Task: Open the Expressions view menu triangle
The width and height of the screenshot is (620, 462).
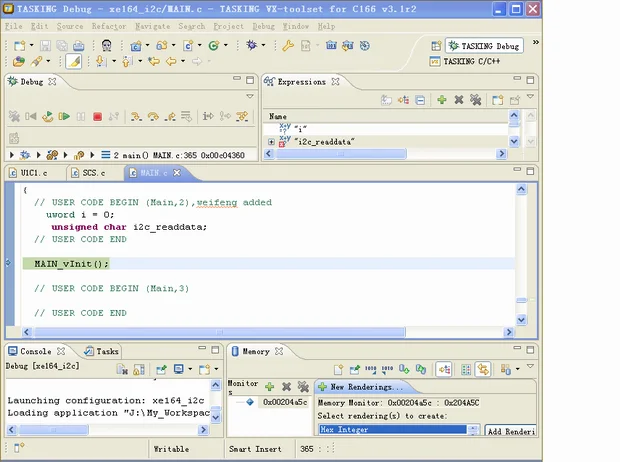Action: coord(530,96)
